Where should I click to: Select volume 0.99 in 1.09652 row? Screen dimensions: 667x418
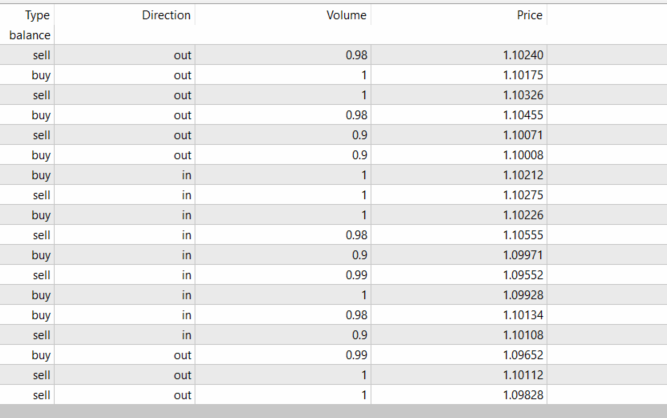(356, 355)
